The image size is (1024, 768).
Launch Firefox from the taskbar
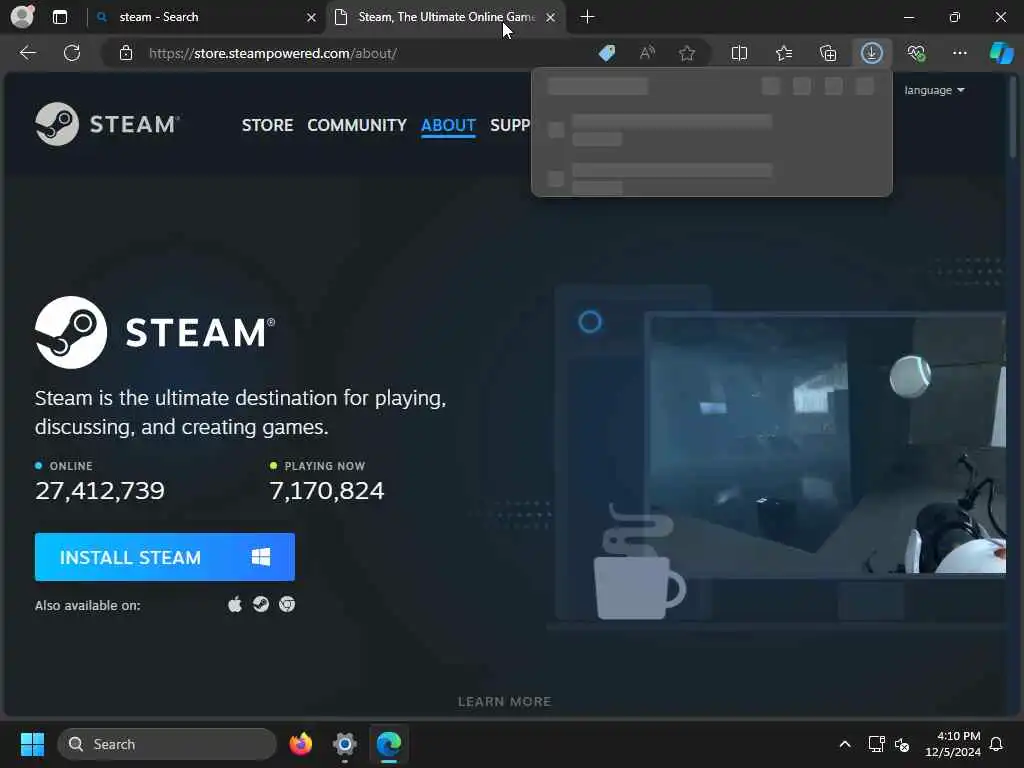pos(300,744)
